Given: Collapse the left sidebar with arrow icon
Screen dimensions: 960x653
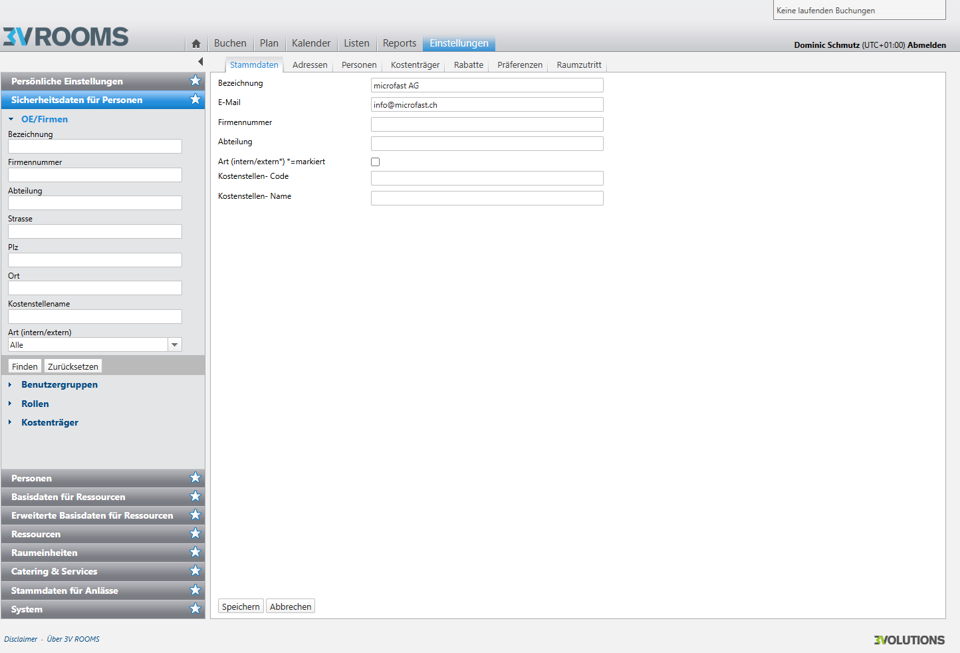Looking at the screenshot, I should pyautogui.click(x=200, y=62).
